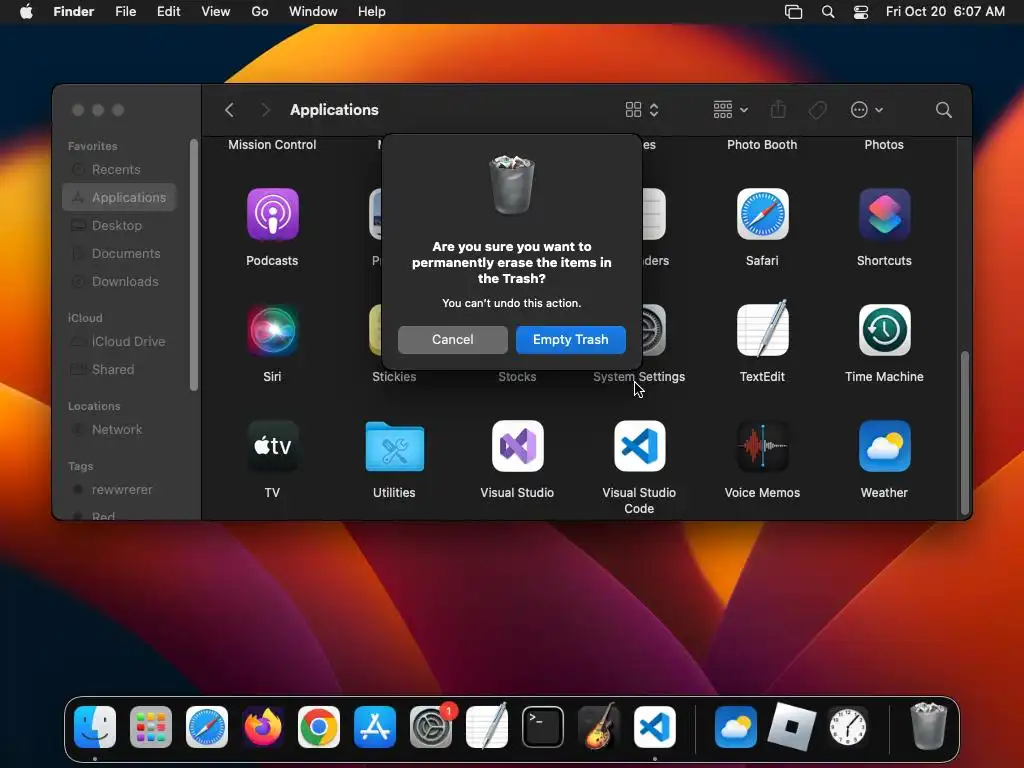Open the Help menu
Viewport: 1024px width, 768px height.
point(372,12)
